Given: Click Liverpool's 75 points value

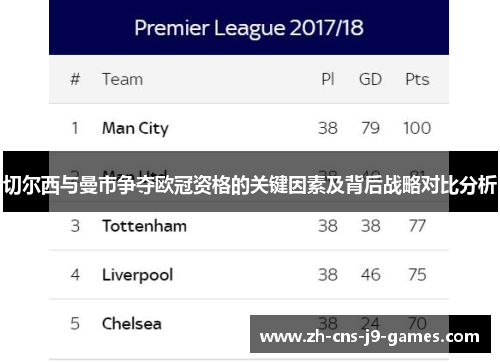Looking at the screenshot, I should [417, 275].
